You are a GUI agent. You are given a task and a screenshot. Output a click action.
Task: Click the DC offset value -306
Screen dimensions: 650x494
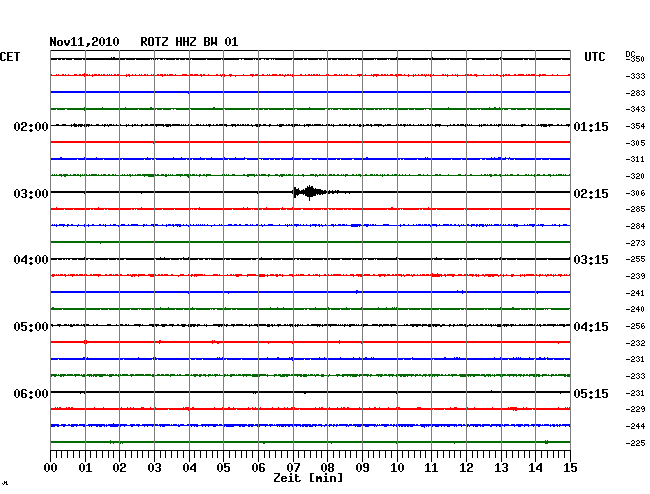(635, 193)
